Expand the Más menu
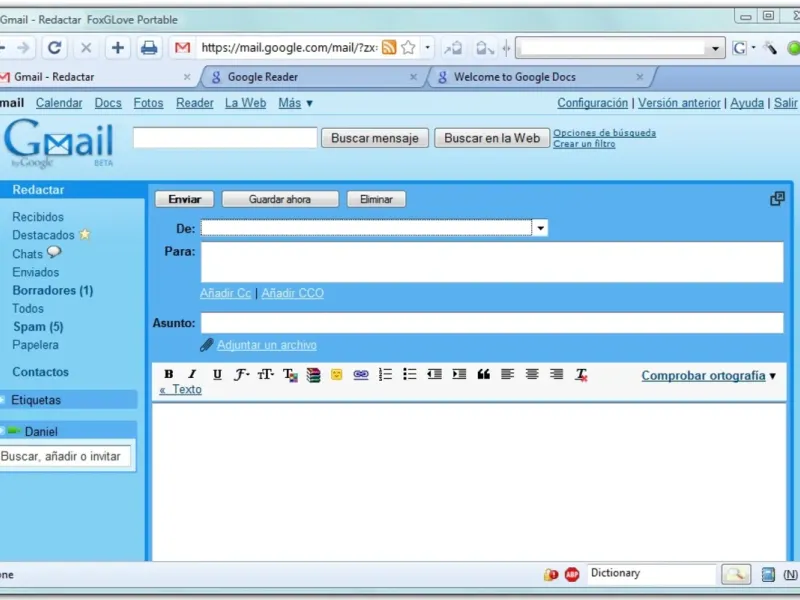 tap(295, 103)
